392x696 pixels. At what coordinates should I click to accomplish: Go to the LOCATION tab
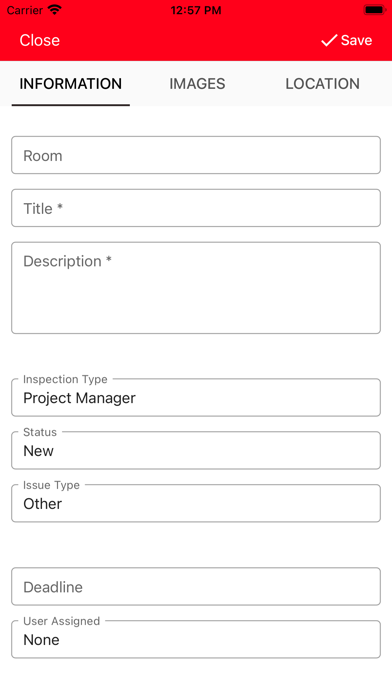[x=322, y=84]
